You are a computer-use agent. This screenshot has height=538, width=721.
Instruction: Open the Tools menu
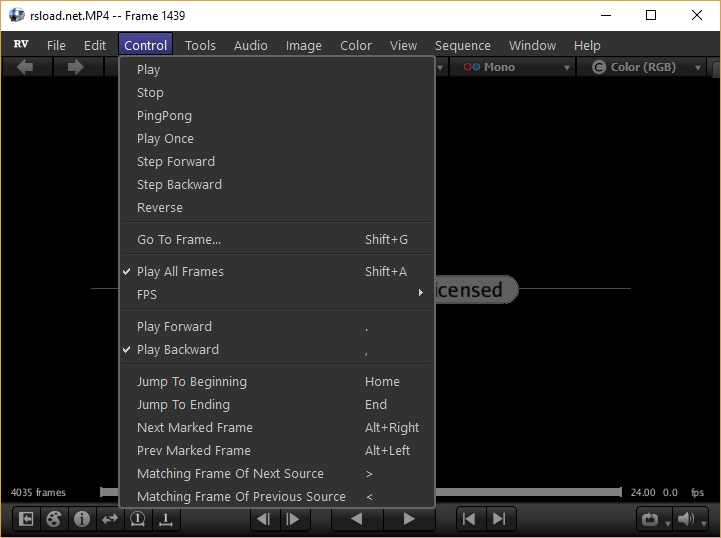[200, 45]
